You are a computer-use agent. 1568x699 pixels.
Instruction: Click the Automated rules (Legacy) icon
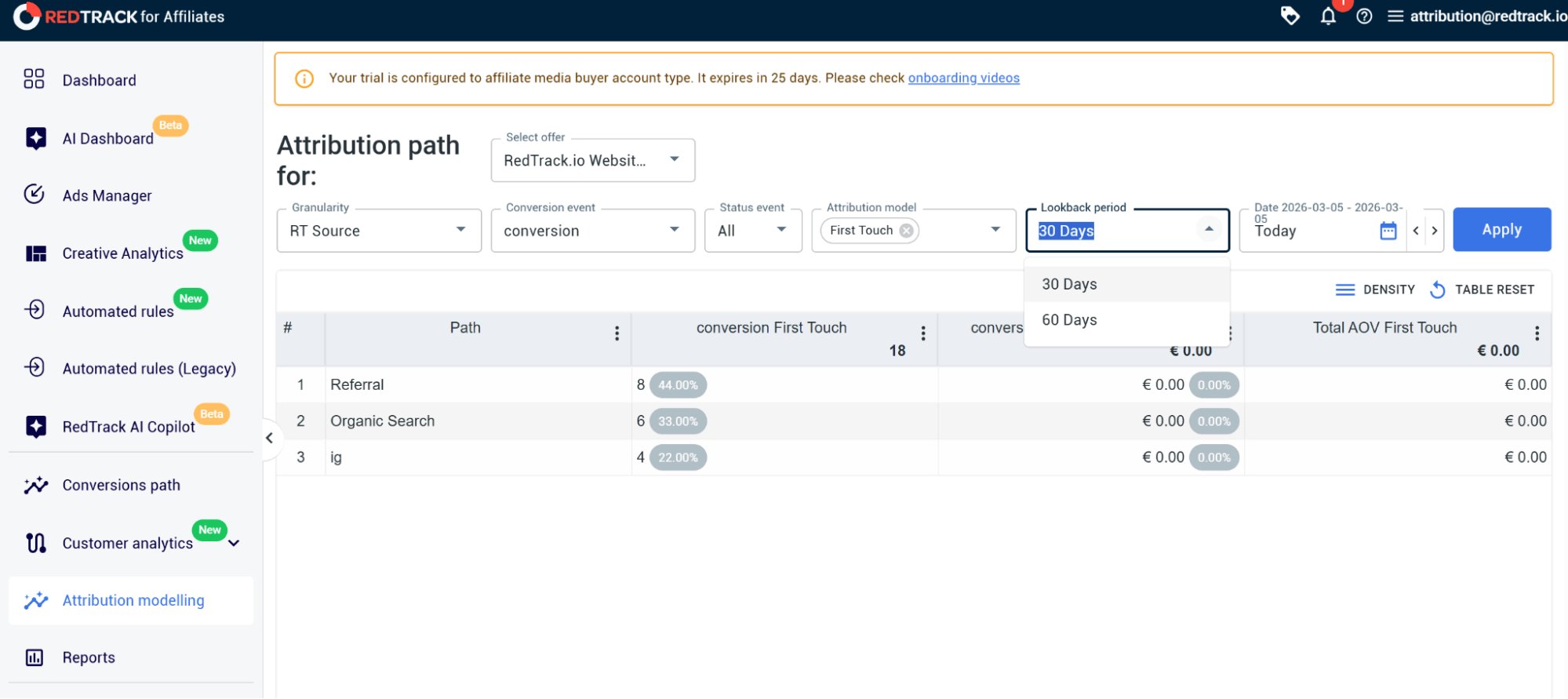pos(35,367)
